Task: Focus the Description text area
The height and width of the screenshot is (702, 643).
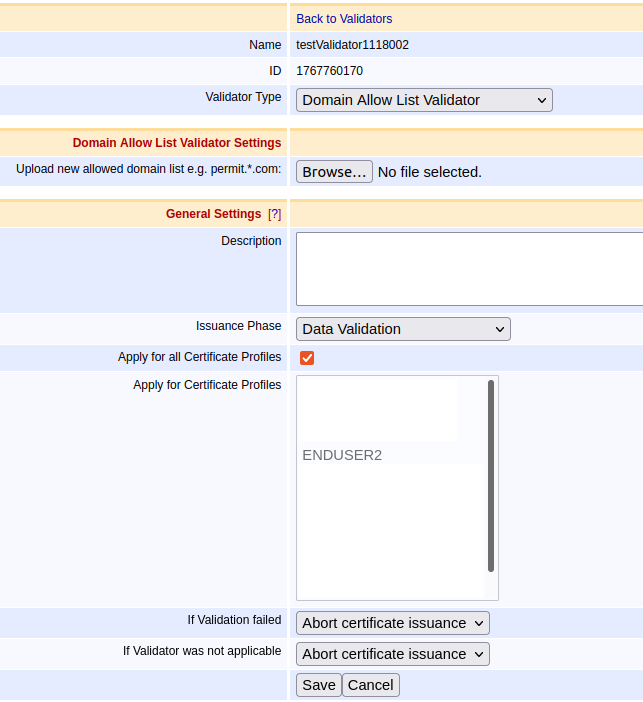Action: [468, 268]
